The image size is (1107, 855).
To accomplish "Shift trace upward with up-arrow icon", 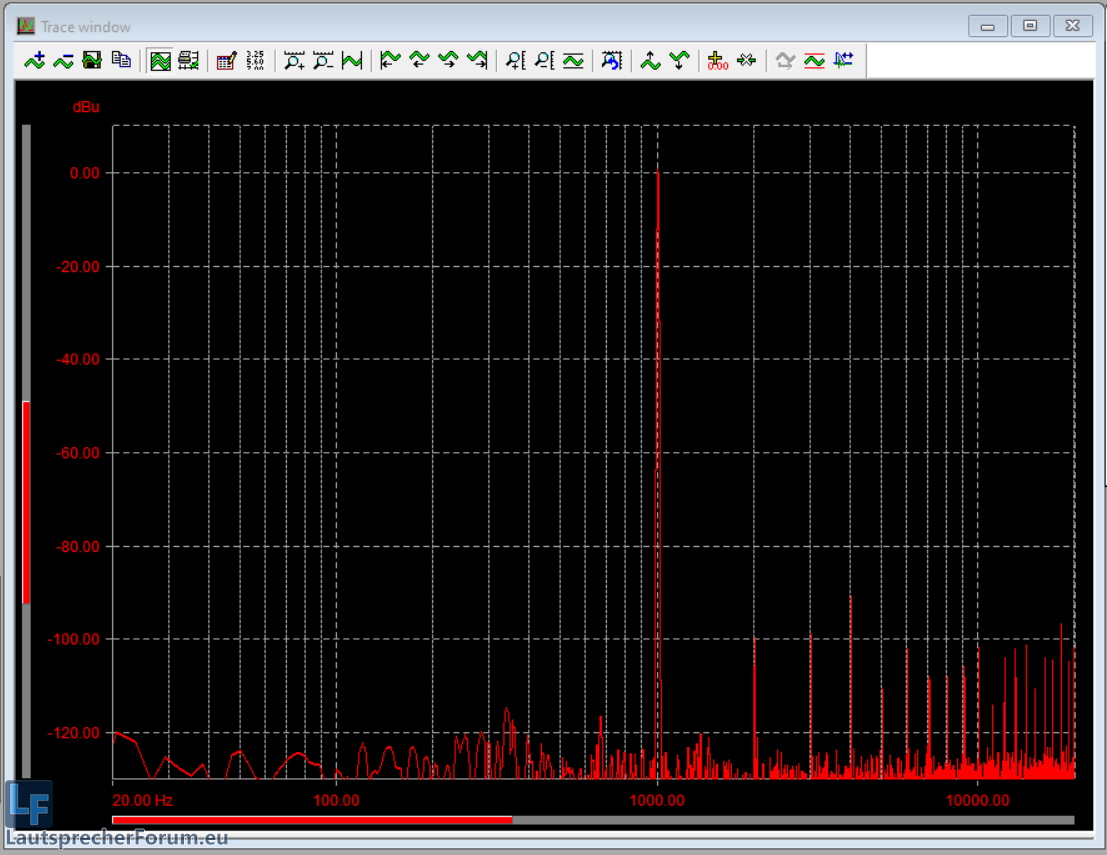I will pyautogui.click(x=650, y=61).
